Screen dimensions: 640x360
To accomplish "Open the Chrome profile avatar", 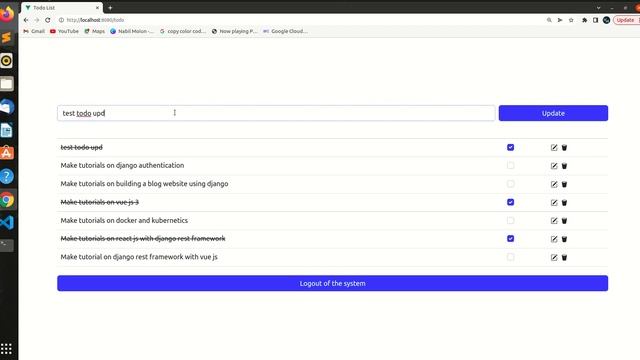I will (607, 20).
